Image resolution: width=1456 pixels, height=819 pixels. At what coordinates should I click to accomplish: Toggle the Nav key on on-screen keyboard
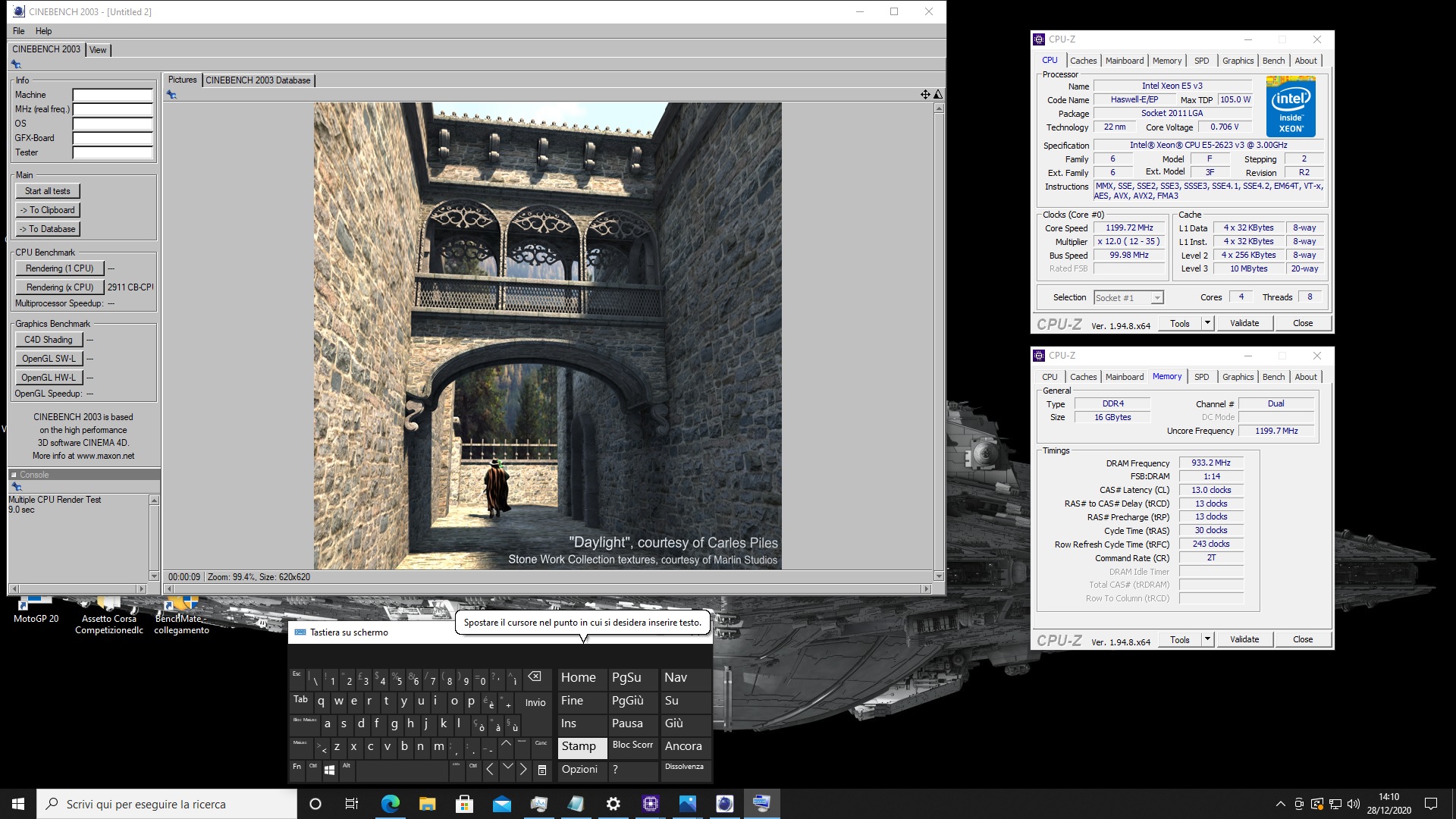click(x=686, y=677)
